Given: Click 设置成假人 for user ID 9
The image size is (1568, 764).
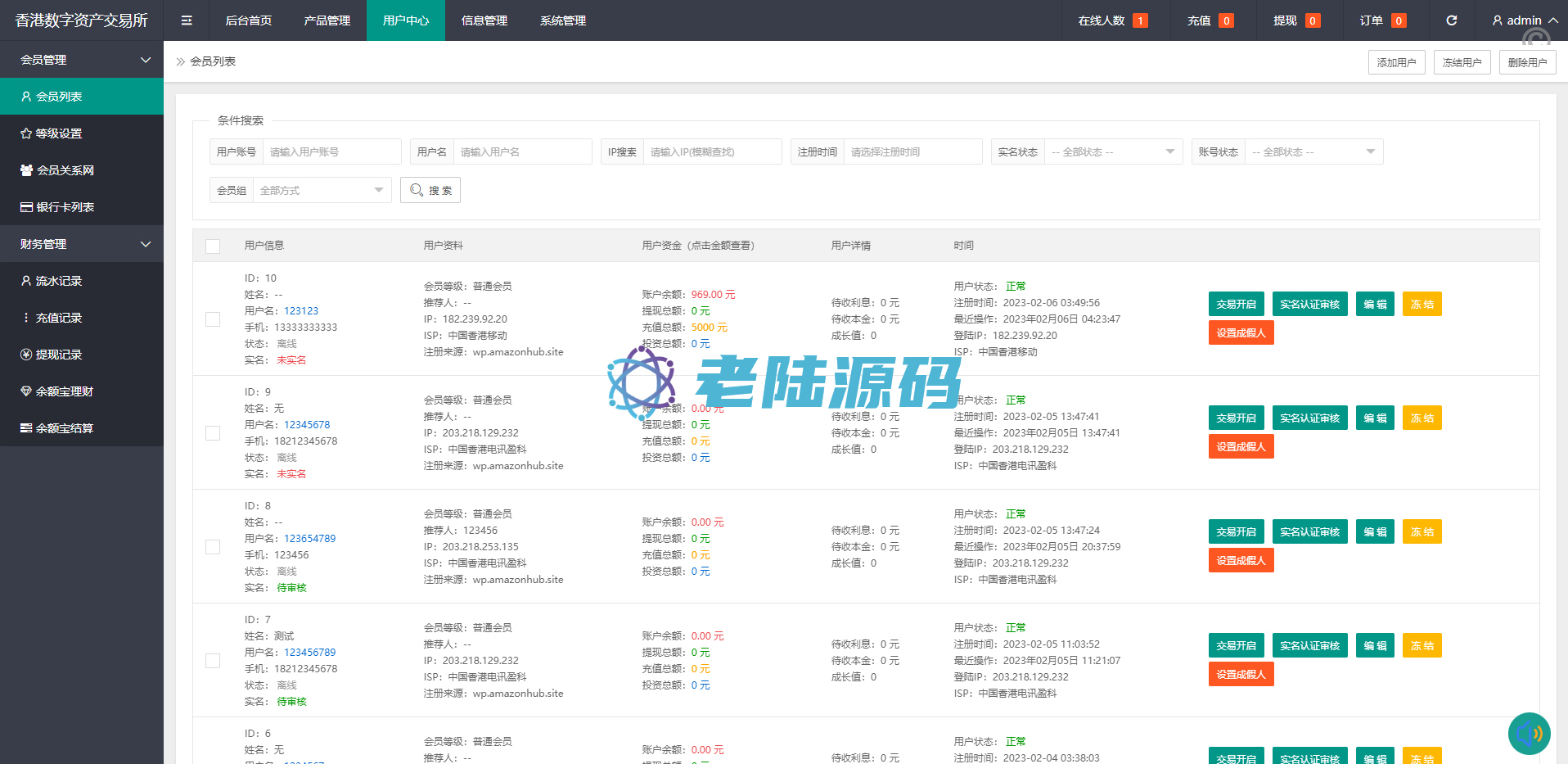Looking at the screenshot, I should point(1241,447).
